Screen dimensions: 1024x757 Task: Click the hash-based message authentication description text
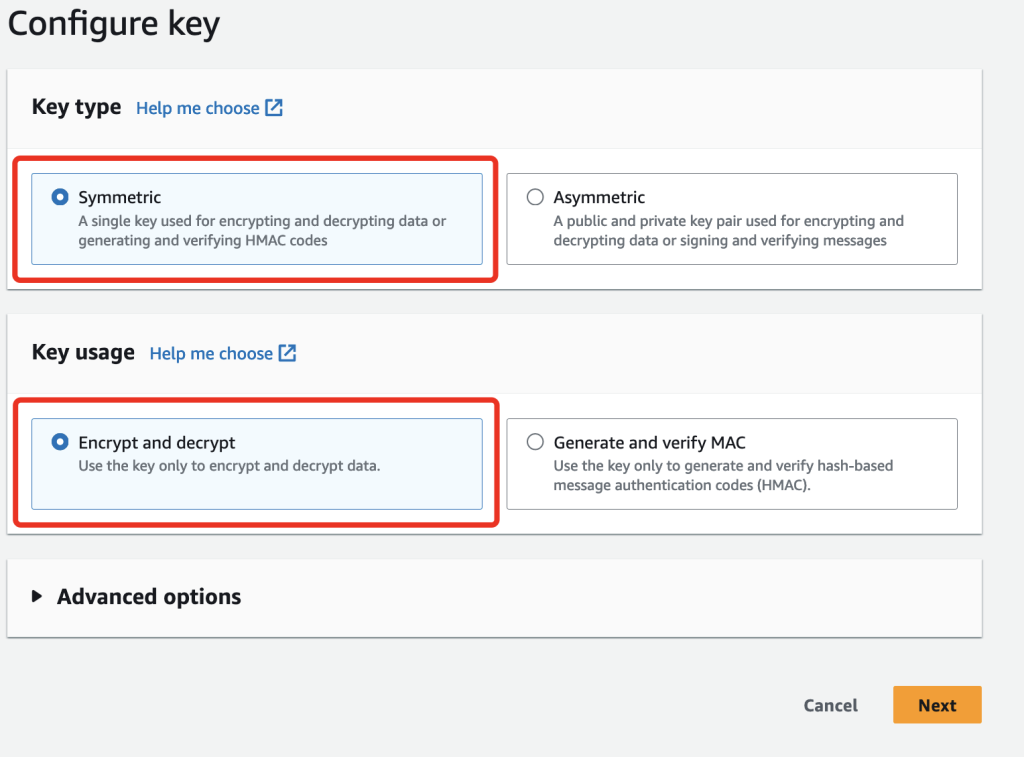[723, 475]
